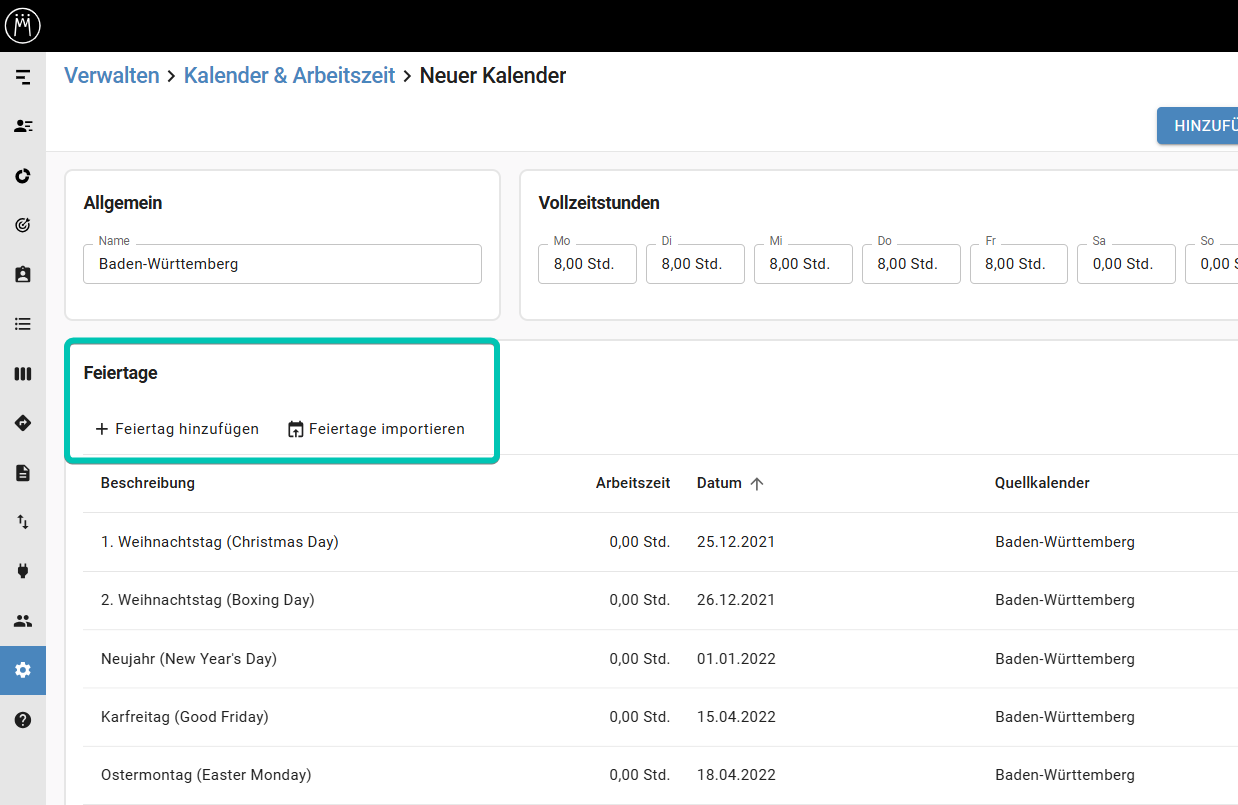
Task: Open the people group sidebar icon
Action: pyautogui.click(x=23, y=621)
